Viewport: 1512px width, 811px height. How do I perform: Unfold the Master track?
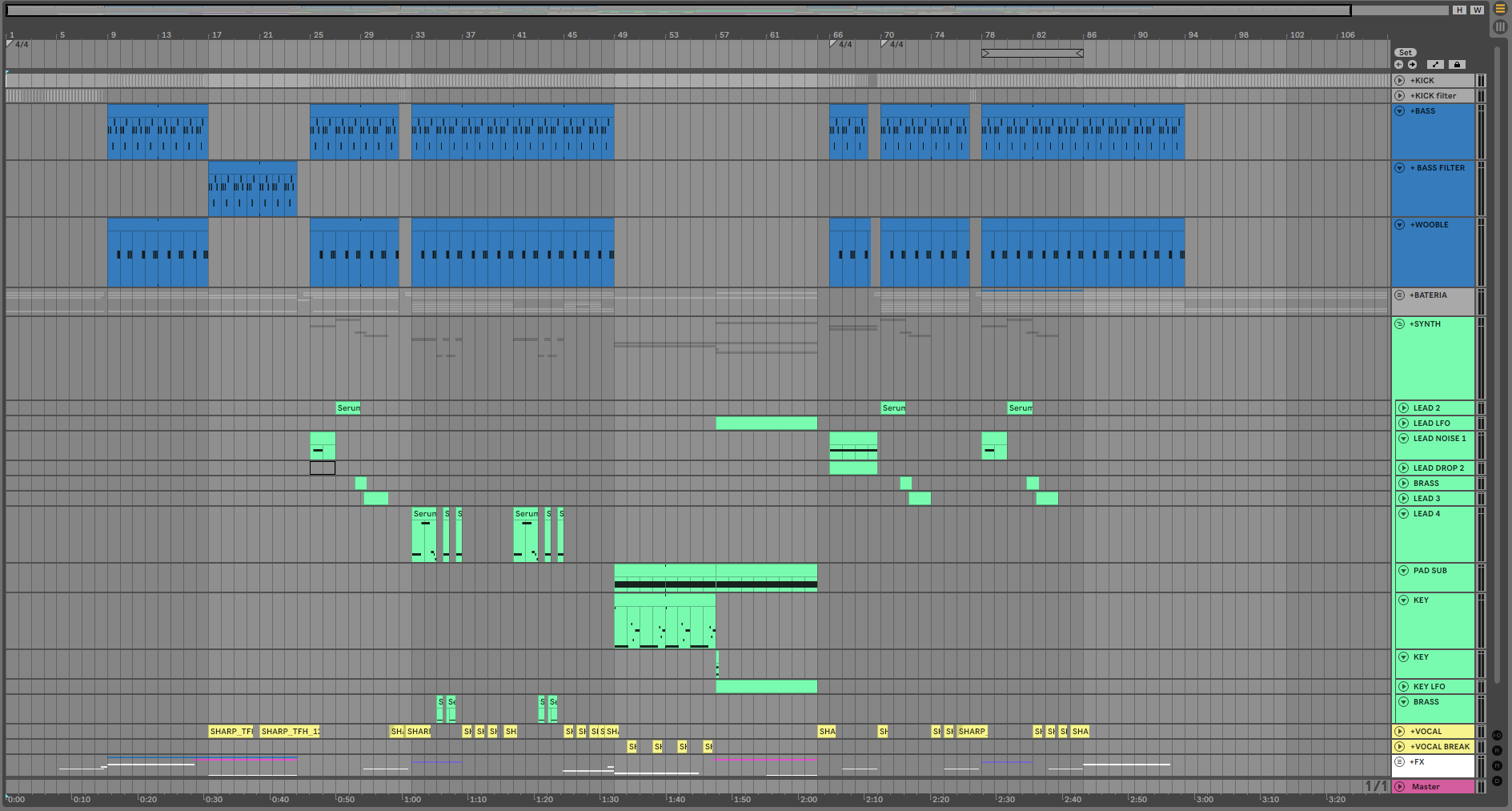pyautogui.click(x=1400, y=787)
